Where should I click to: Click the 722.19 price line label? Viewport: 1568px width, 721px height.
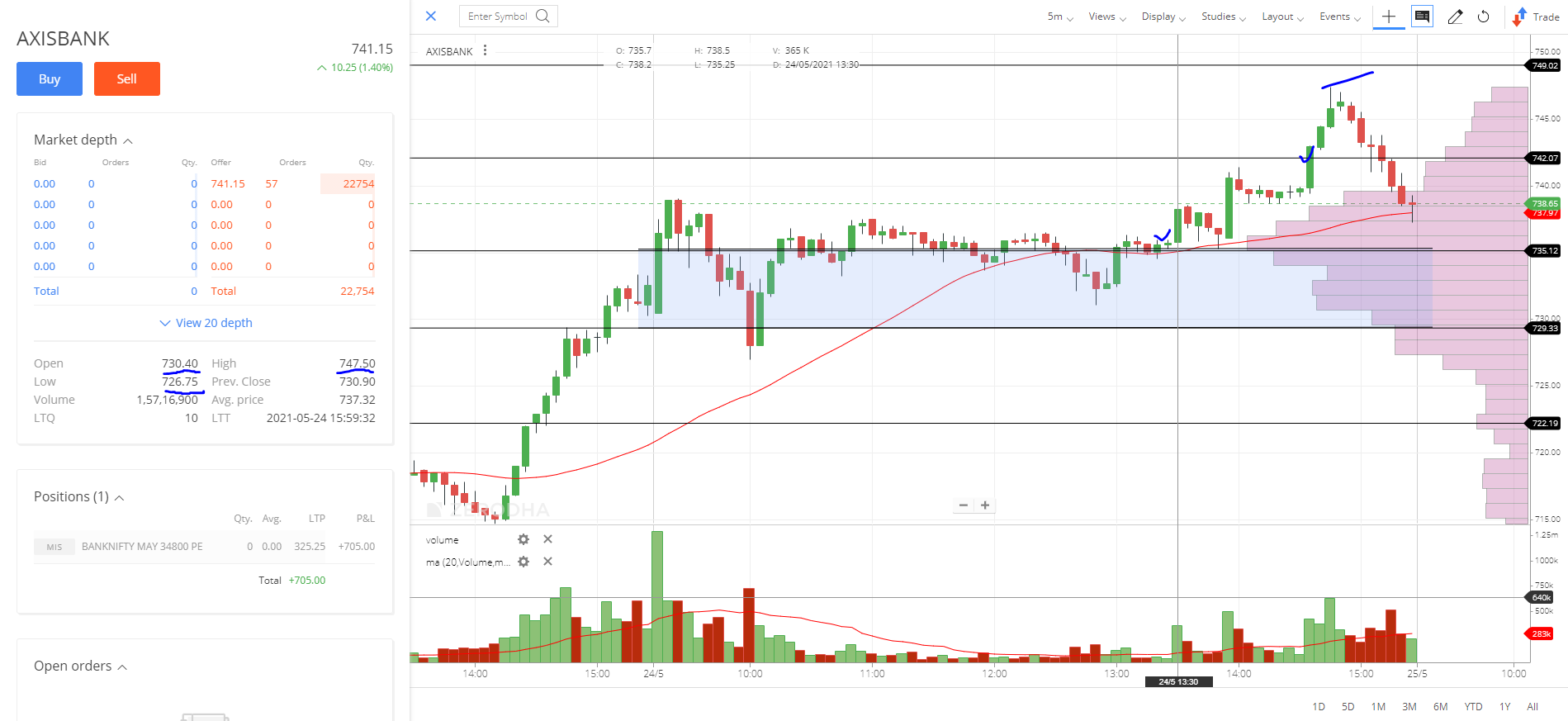point(1543,423)
